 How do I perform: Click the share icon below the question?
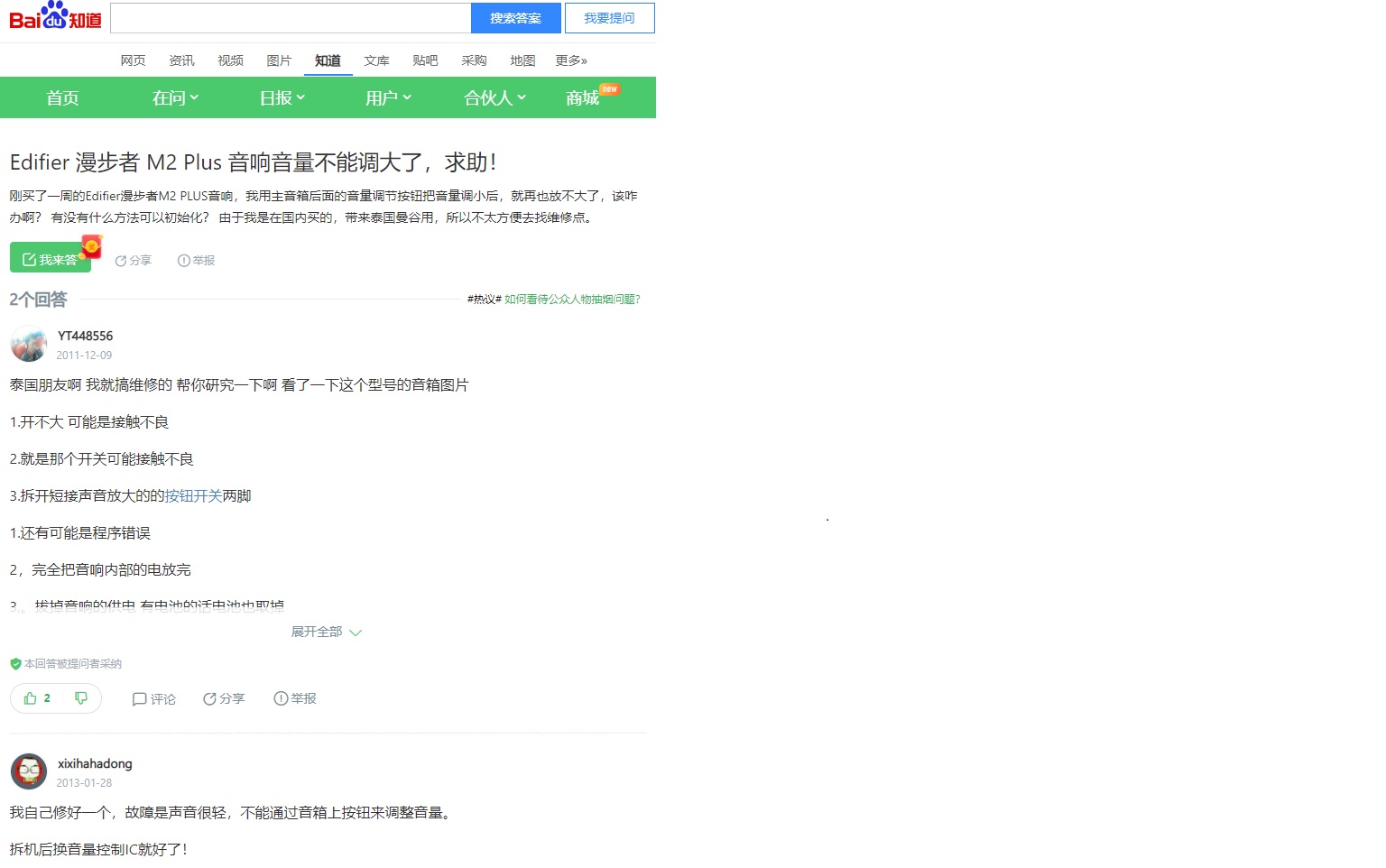coord(133,260)
